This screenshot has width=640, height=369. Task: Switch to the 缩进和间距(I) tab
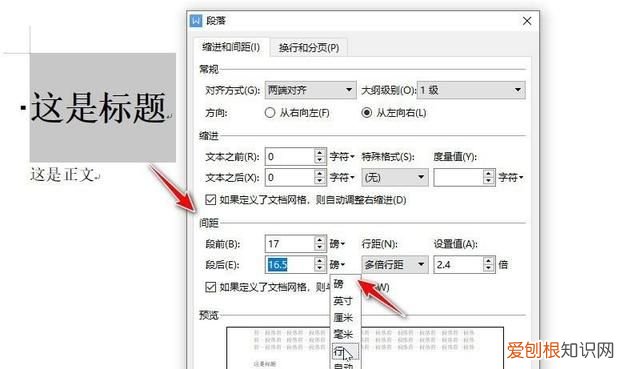pyautogui.click(x=231, y=47)
